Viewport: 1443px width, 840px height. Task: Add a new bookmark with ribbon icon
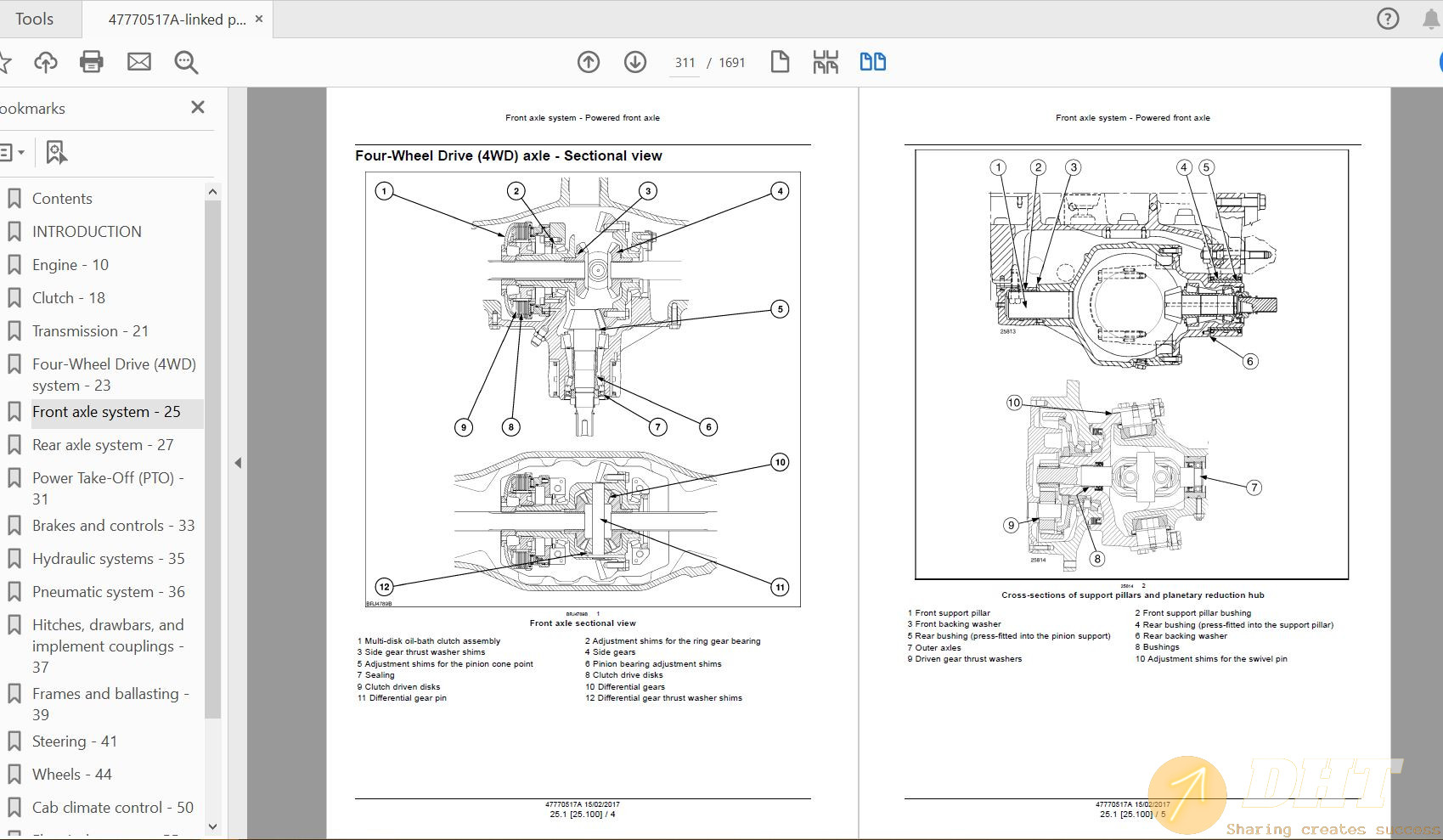click(x=56, y=153)
